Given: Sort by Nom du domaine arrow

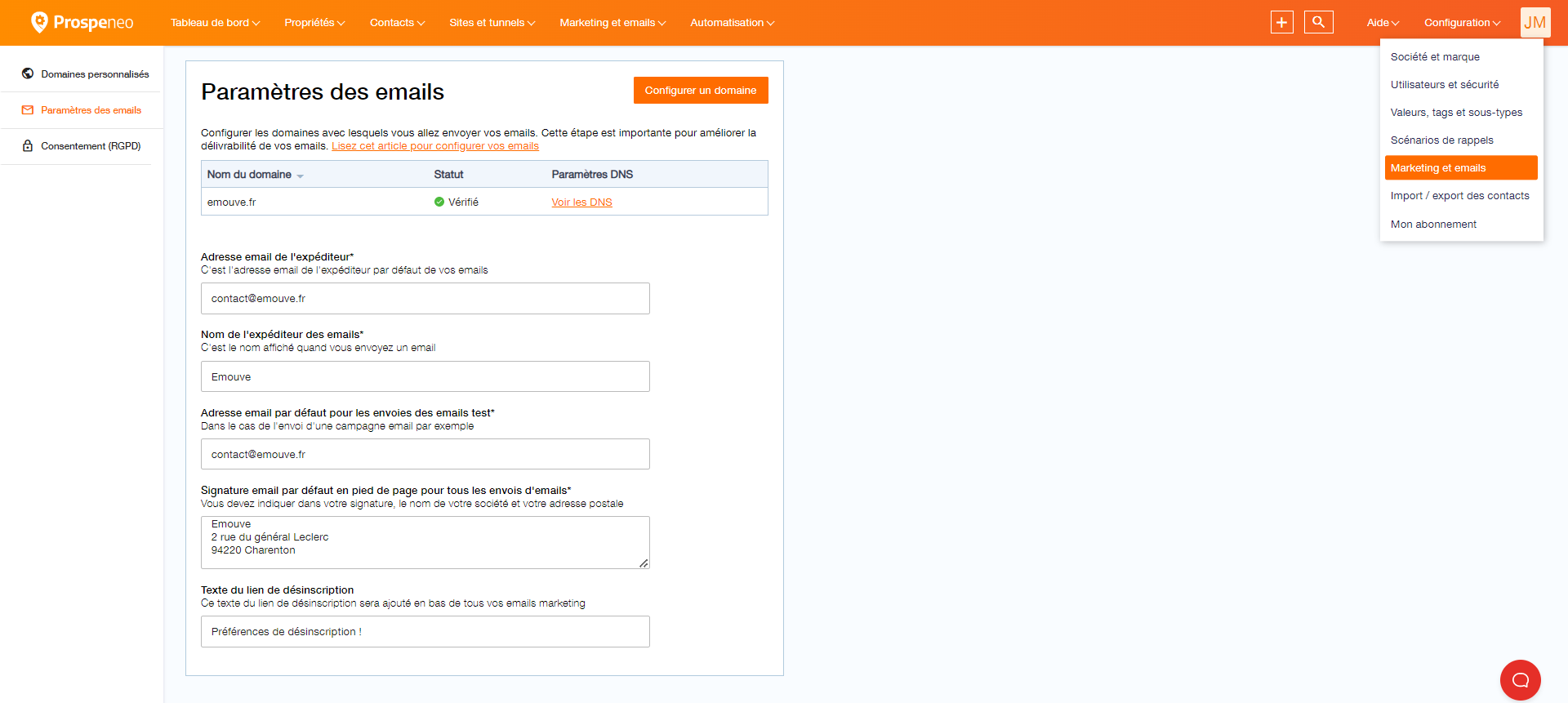Looking at the screenshot, I should point(301,176).
